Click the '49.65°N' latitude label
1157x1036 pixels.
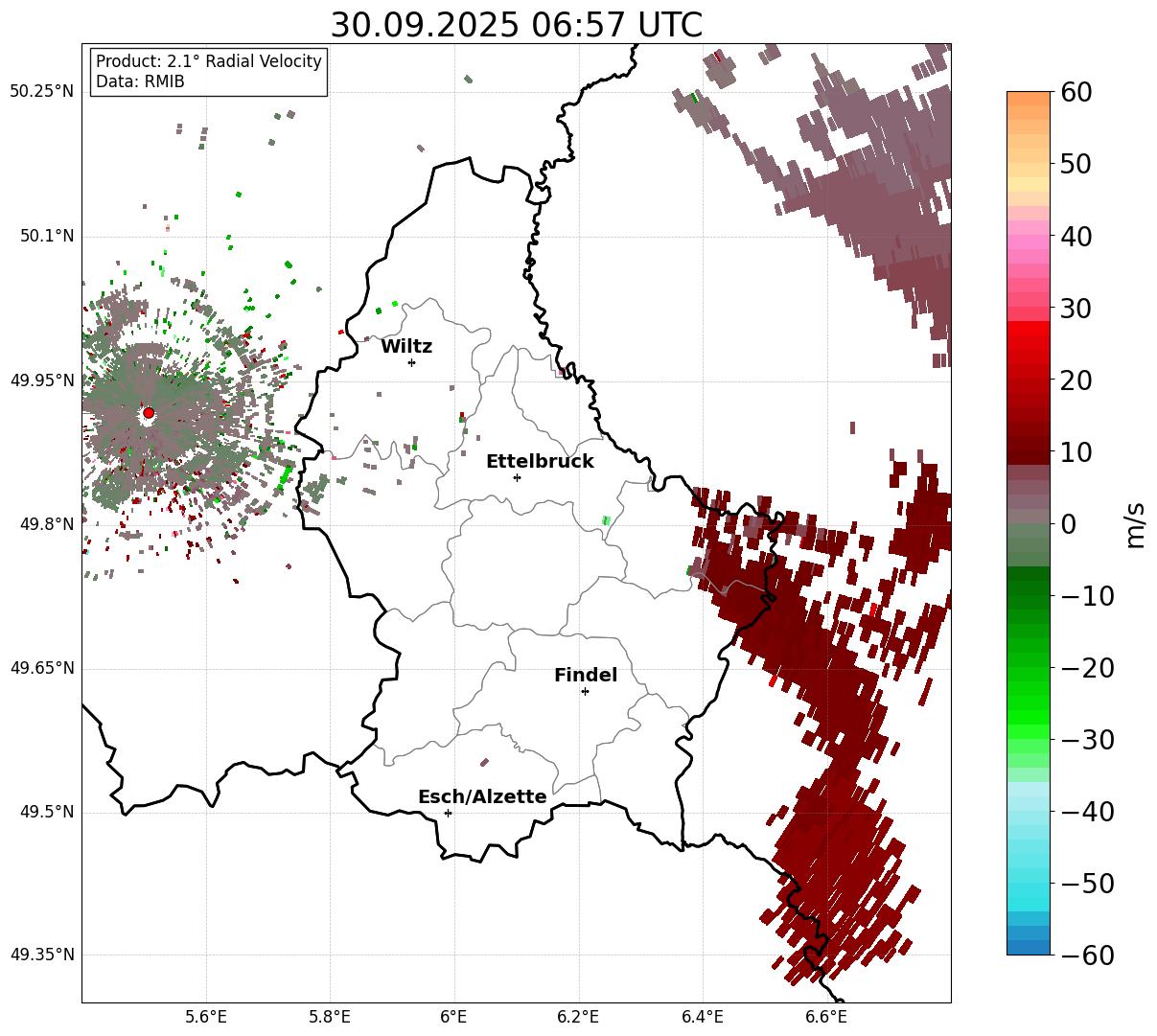(x=42, y=668)
